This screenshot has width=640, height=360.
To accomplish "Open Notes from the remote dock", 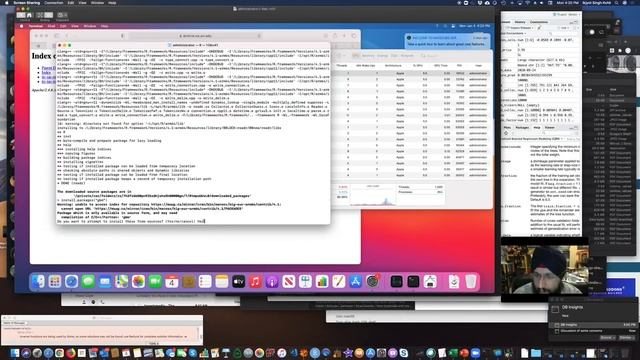I will [222, 282].
